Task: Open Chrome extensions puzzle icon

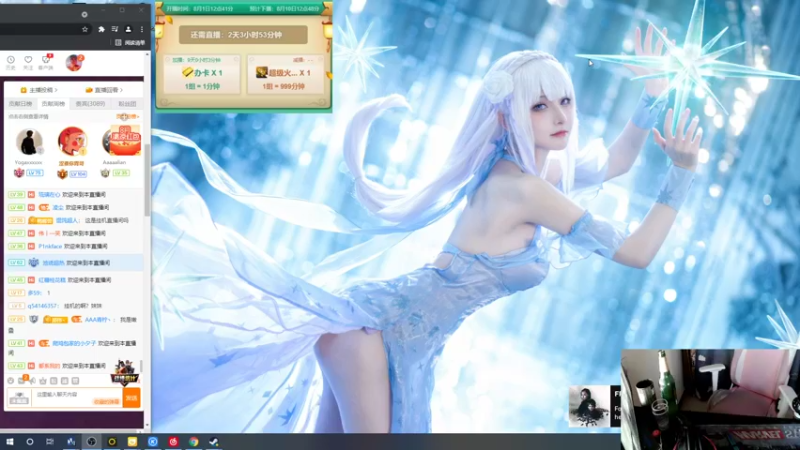Action: pyautogui.click(x=101, y=30)
